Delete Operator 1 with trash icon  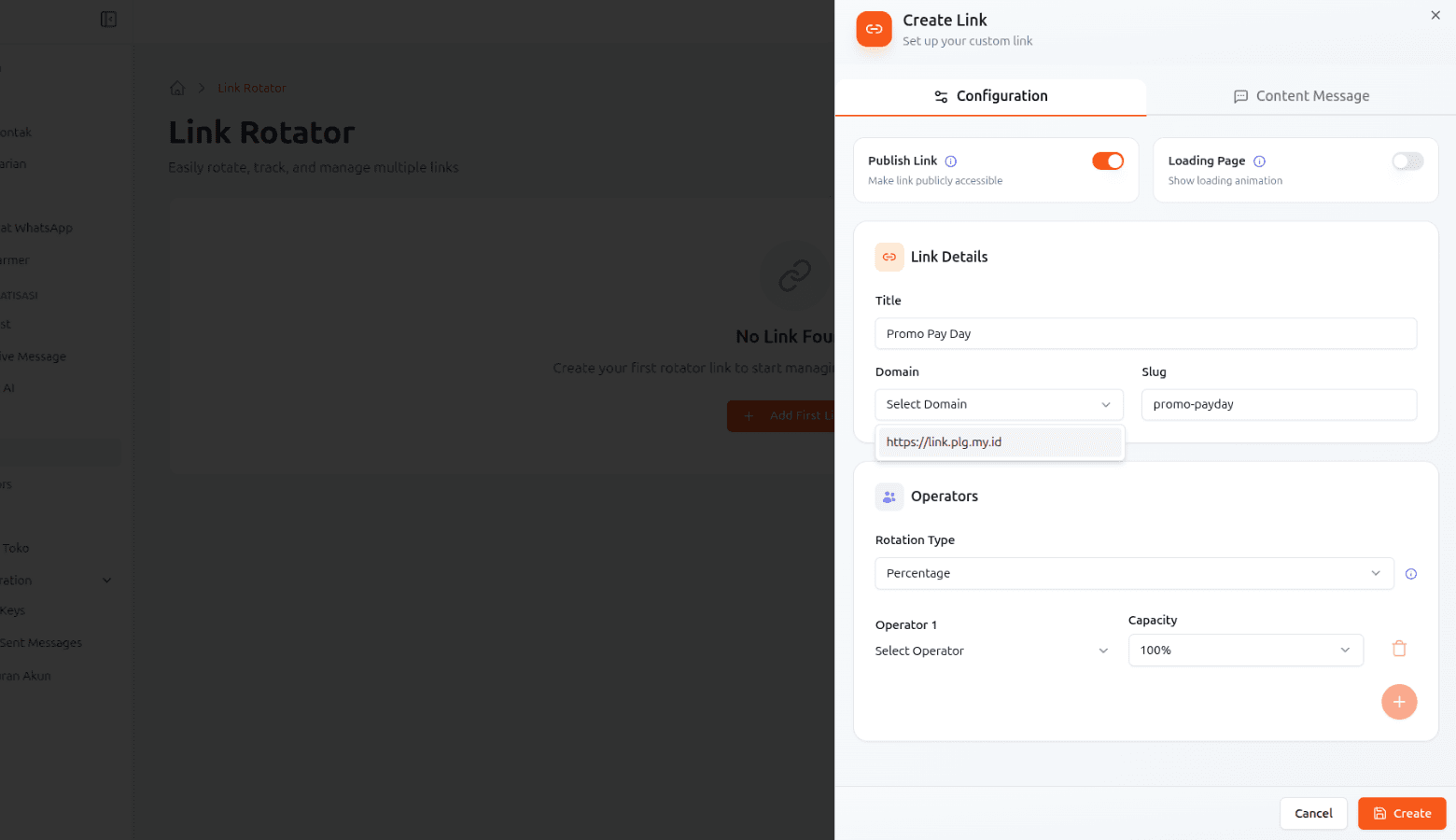point(1398,649)
